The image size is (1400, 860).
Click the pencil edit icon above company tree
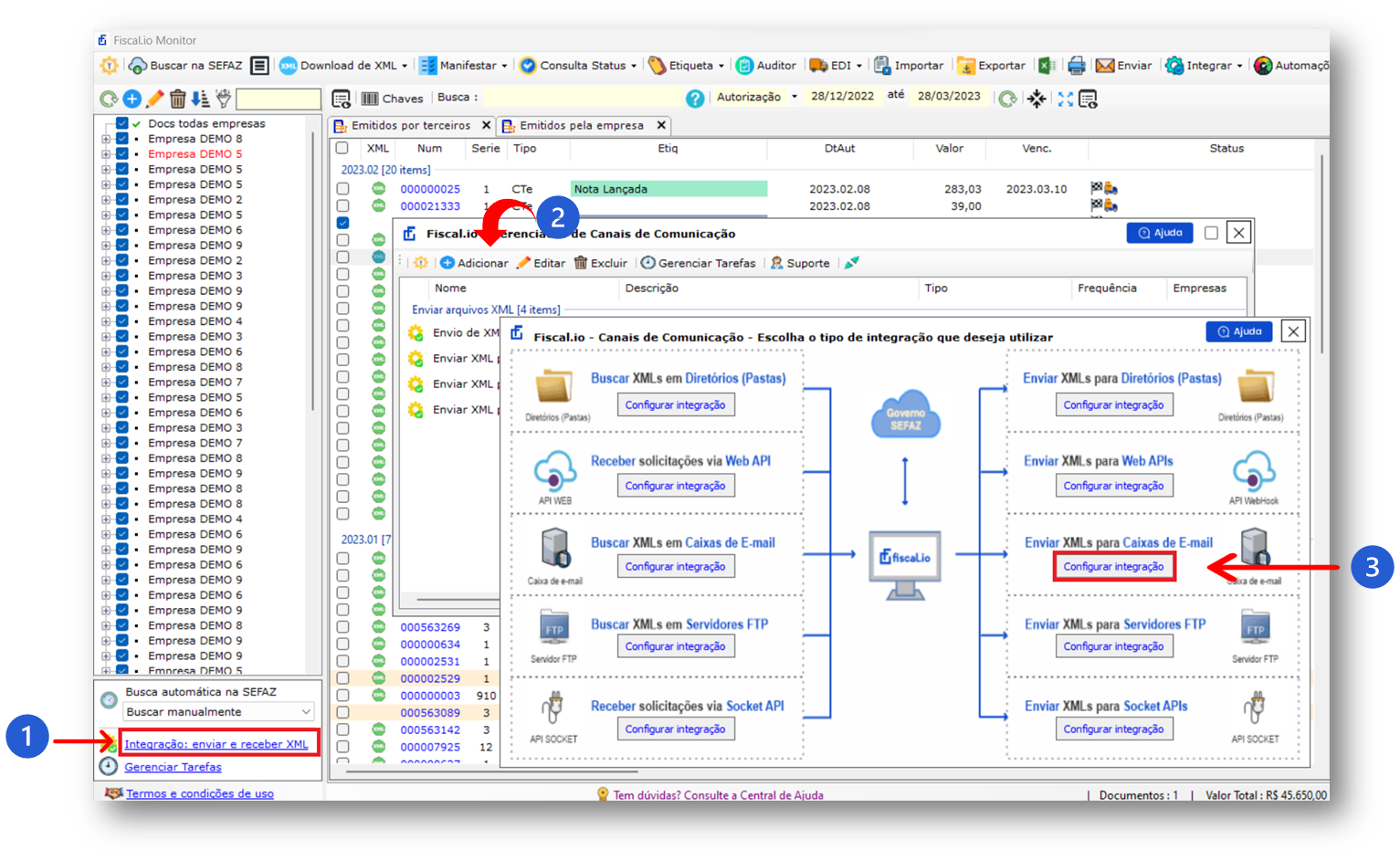tap(155, 99)
